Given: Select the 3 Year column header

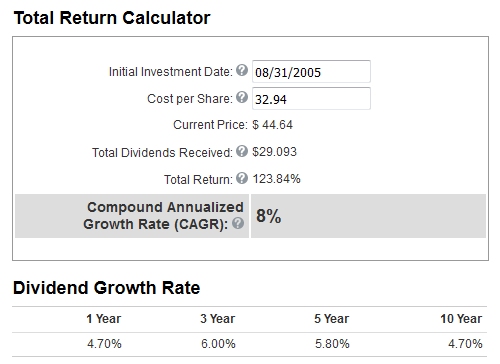Looking at the screenshot, I should [x=218, y=319].
